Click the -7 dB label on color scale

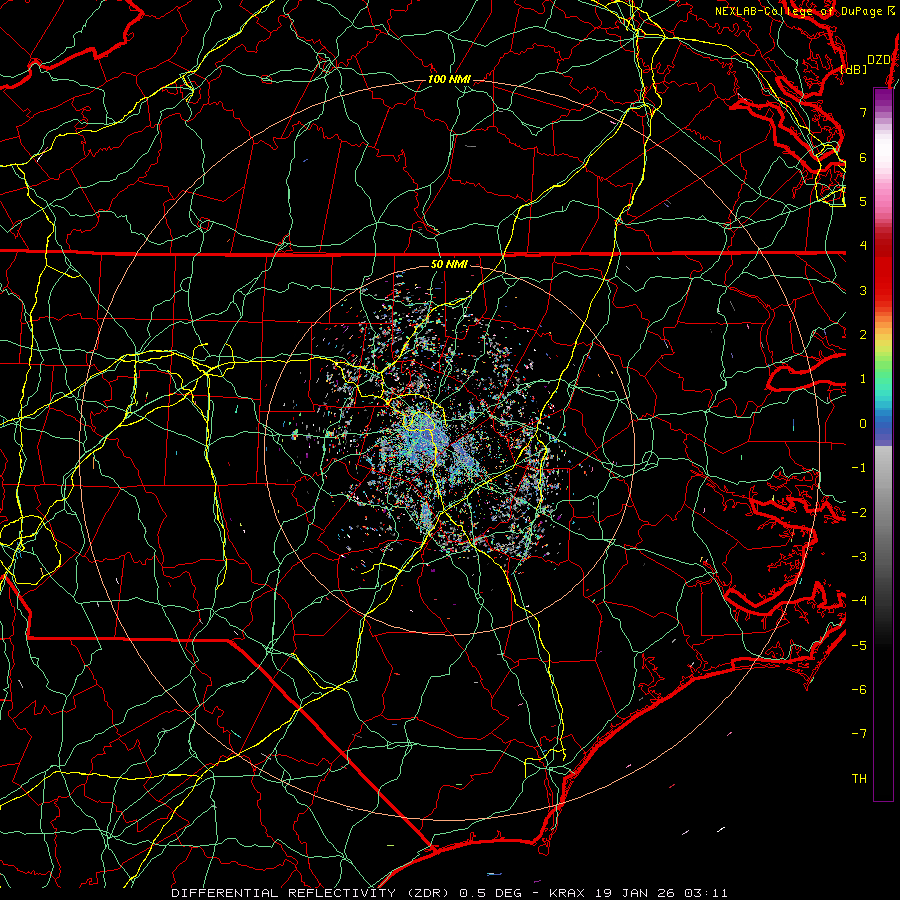859,734
